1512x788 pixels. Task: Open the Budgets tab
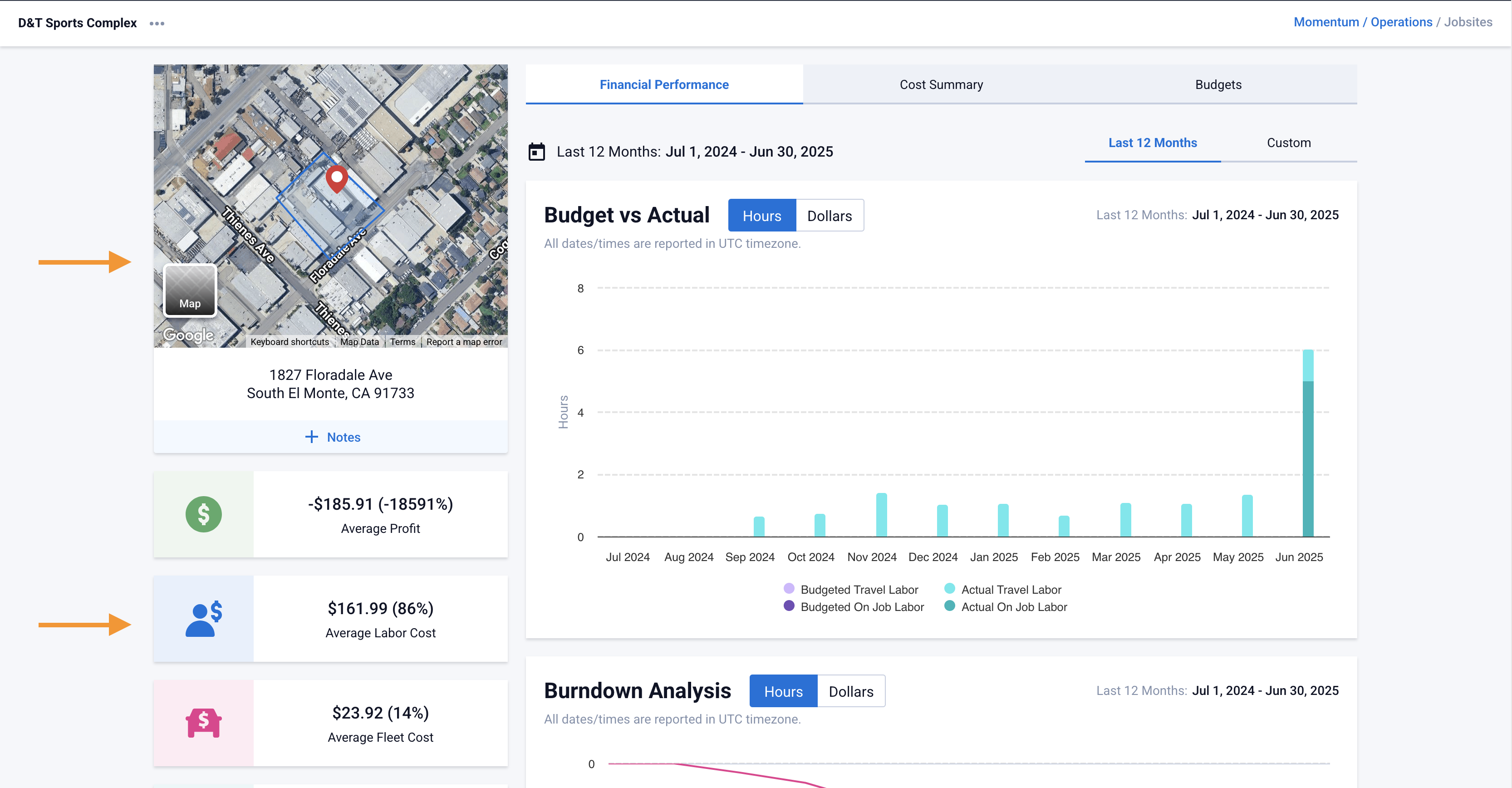tap(1218, 84)
